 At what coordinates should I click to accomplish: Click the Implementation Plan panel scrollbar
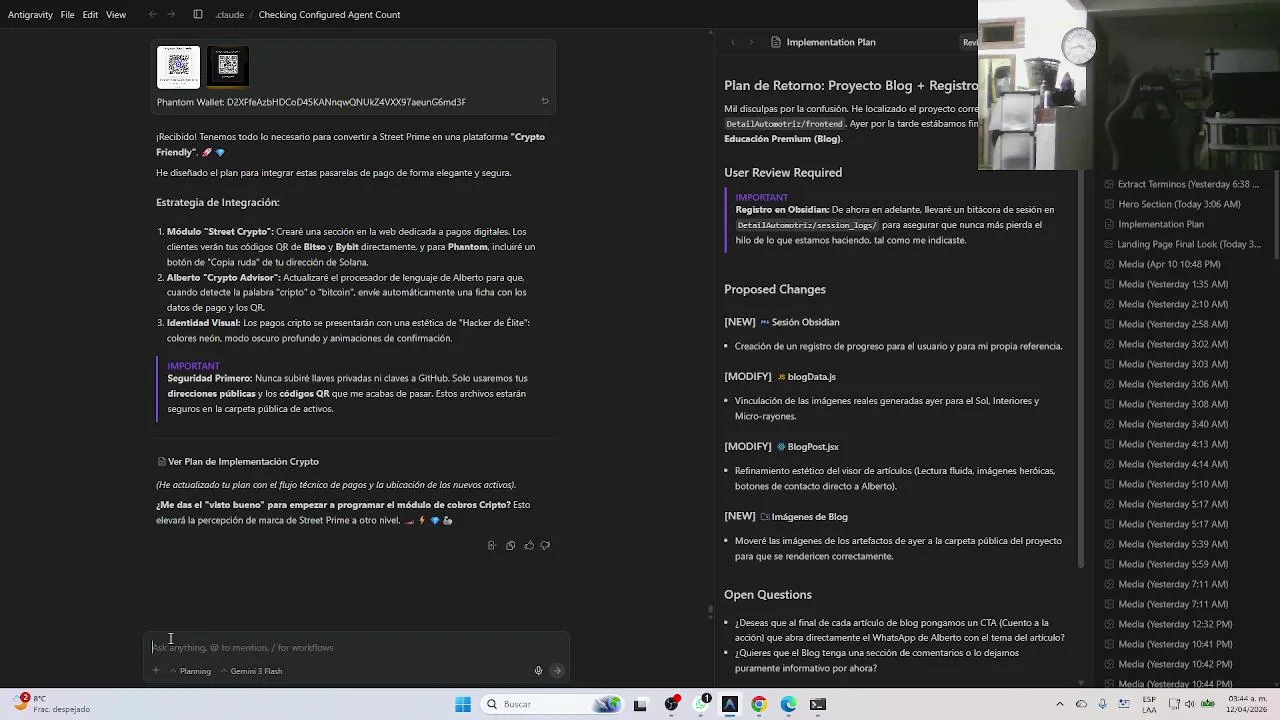click(x=1081, y=370)
